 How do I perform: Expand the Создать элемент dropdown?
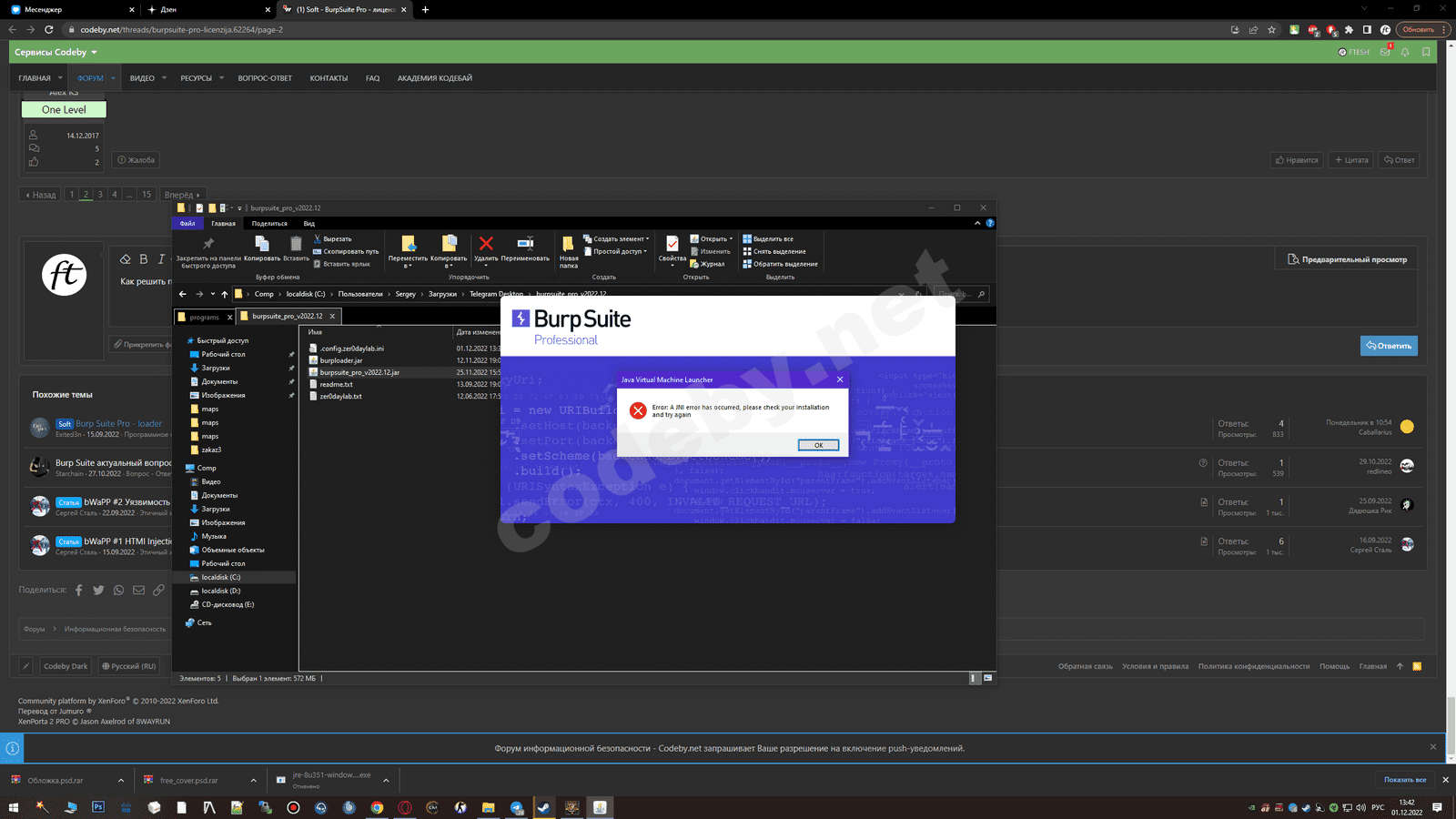point(618,239)
